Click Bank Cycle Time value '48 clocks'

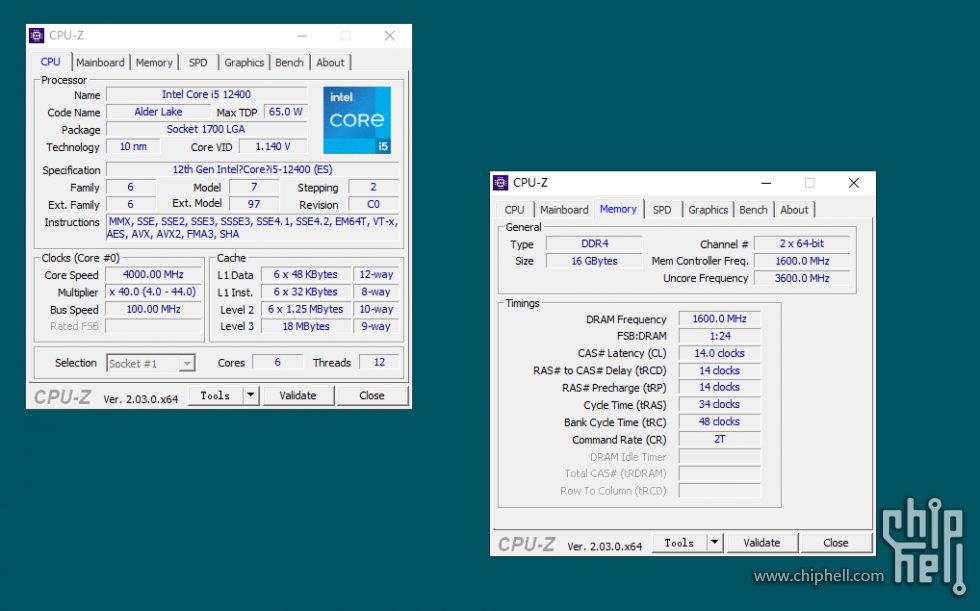pos(719,422)
